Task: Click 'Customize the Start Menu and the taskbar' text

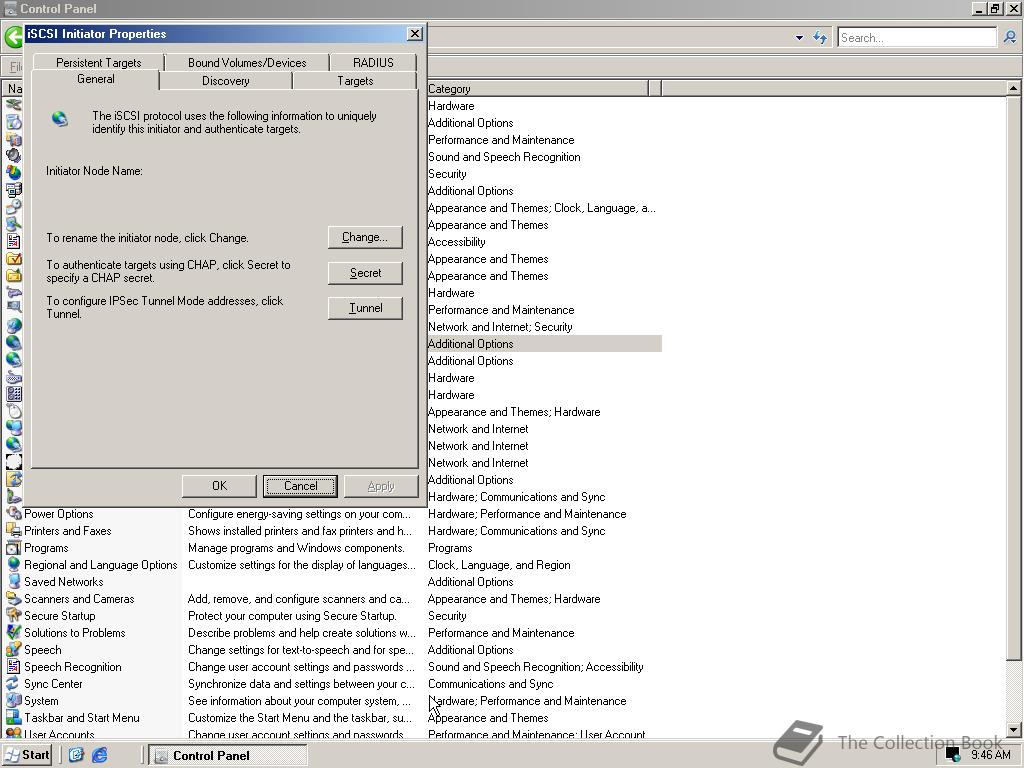Action: 300,718
